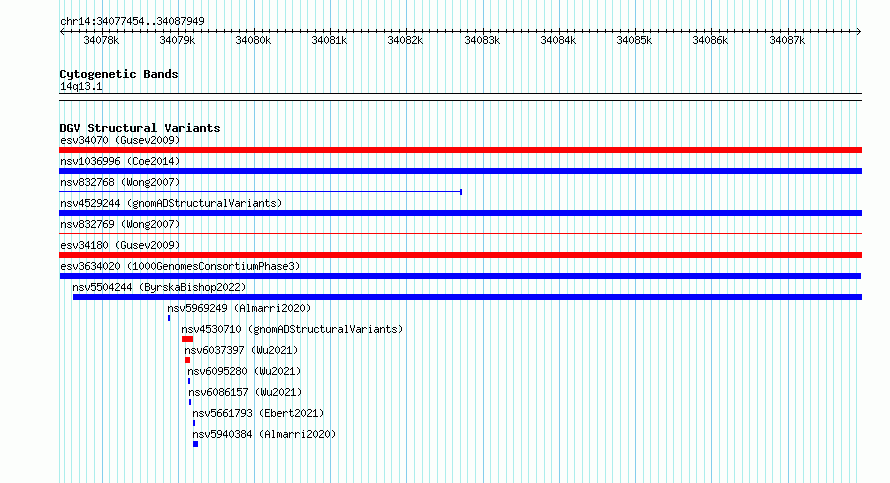Image resolution: width=890 pixels, height=483 pixels.
Task: Click the esv34070 (Gusev2009) label
Action: click(x=120, y=140)
